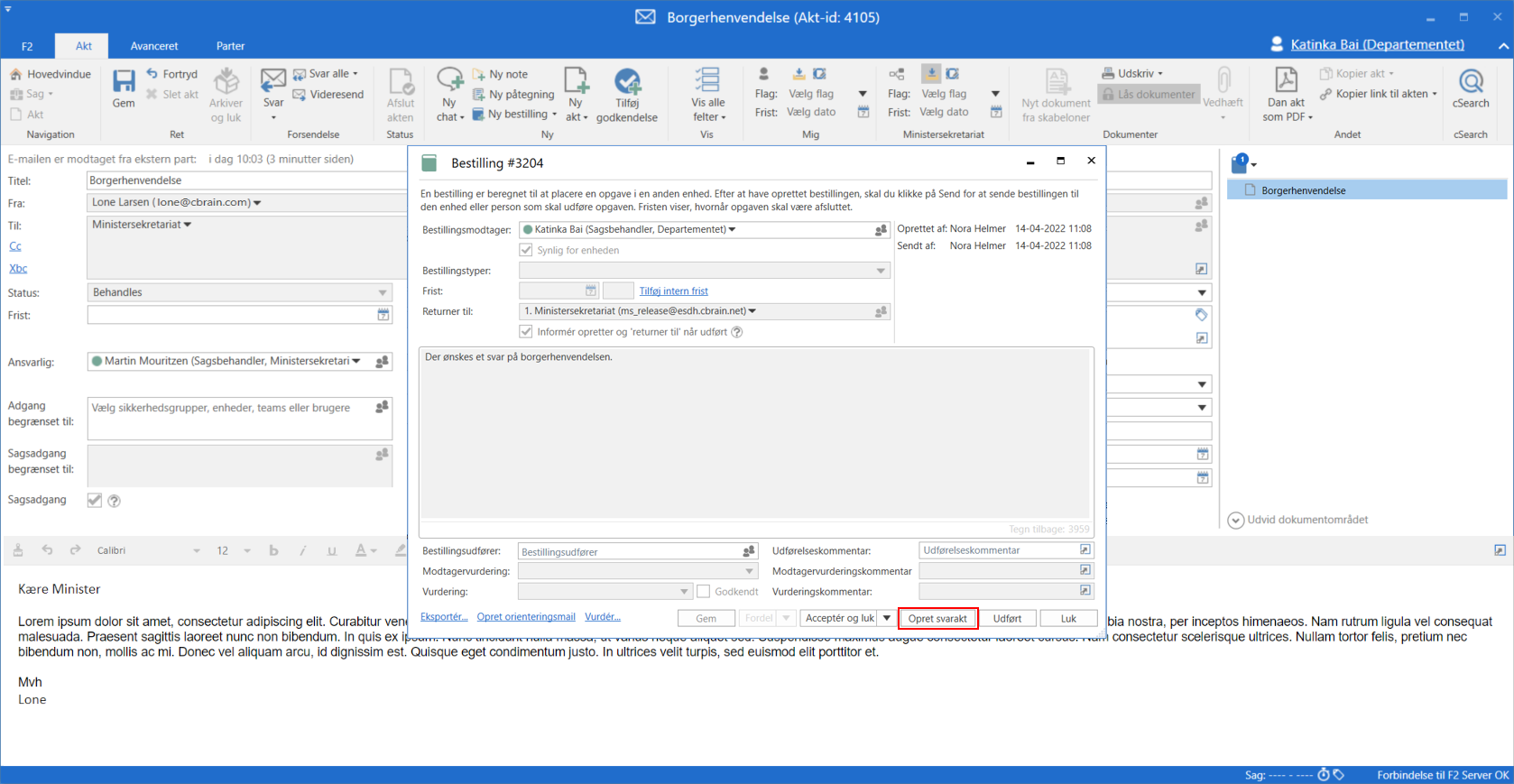The width and height of the screenshot is (1514, 784).
Task: Switch to Avanceret ribbon tab
Action: coord(154,46)
